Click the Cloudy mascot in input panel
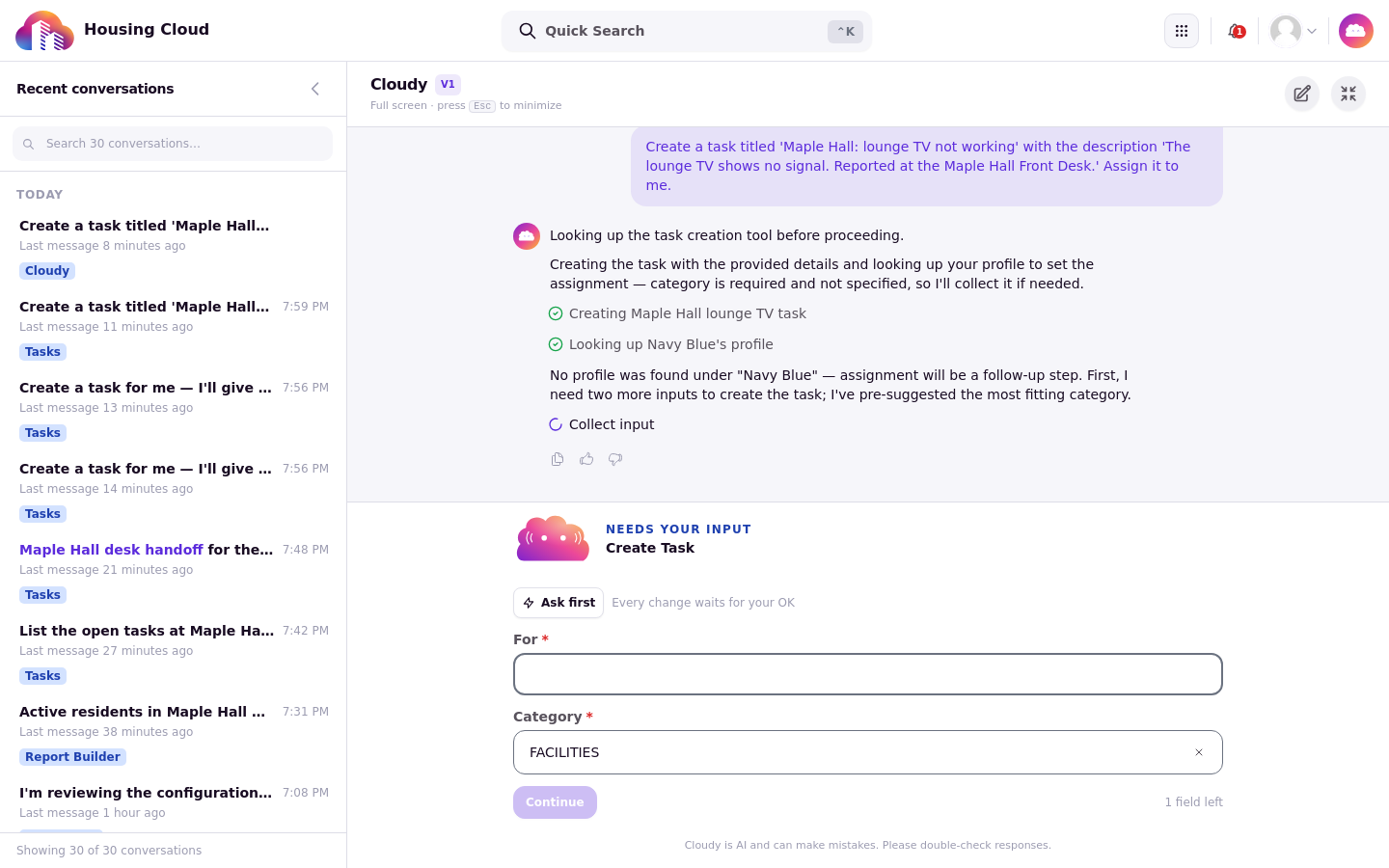This screenshot has height=868, width=1389. [553, 538]
